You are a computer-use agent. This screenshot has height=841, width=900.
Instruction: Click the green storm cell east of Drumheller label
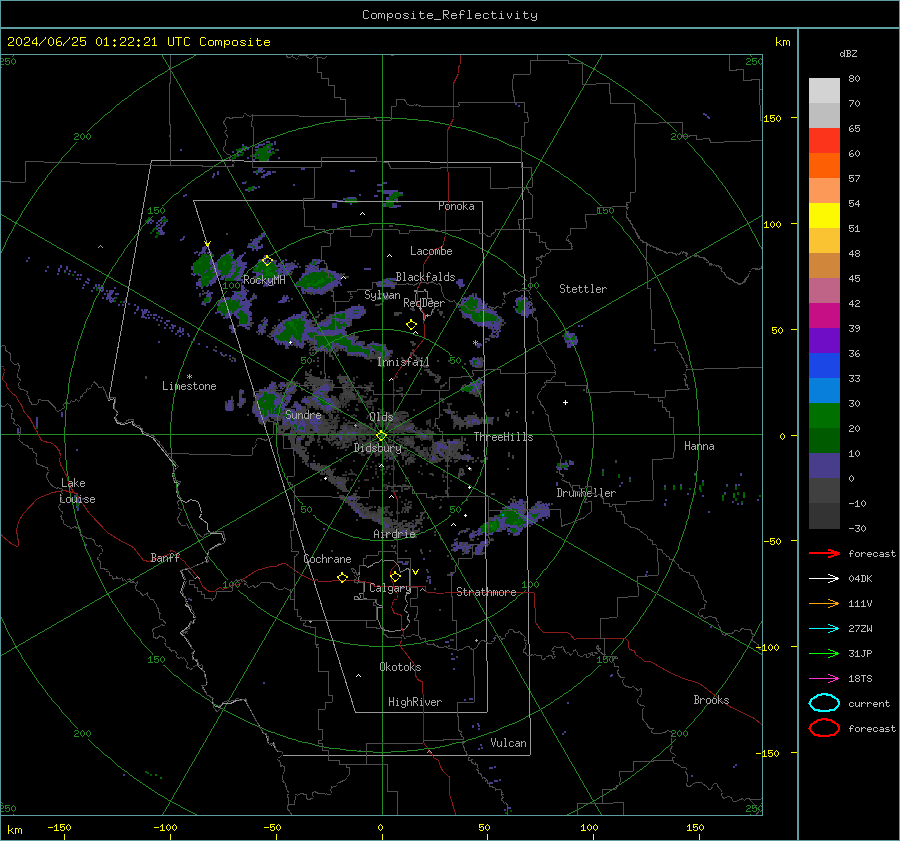735,494
